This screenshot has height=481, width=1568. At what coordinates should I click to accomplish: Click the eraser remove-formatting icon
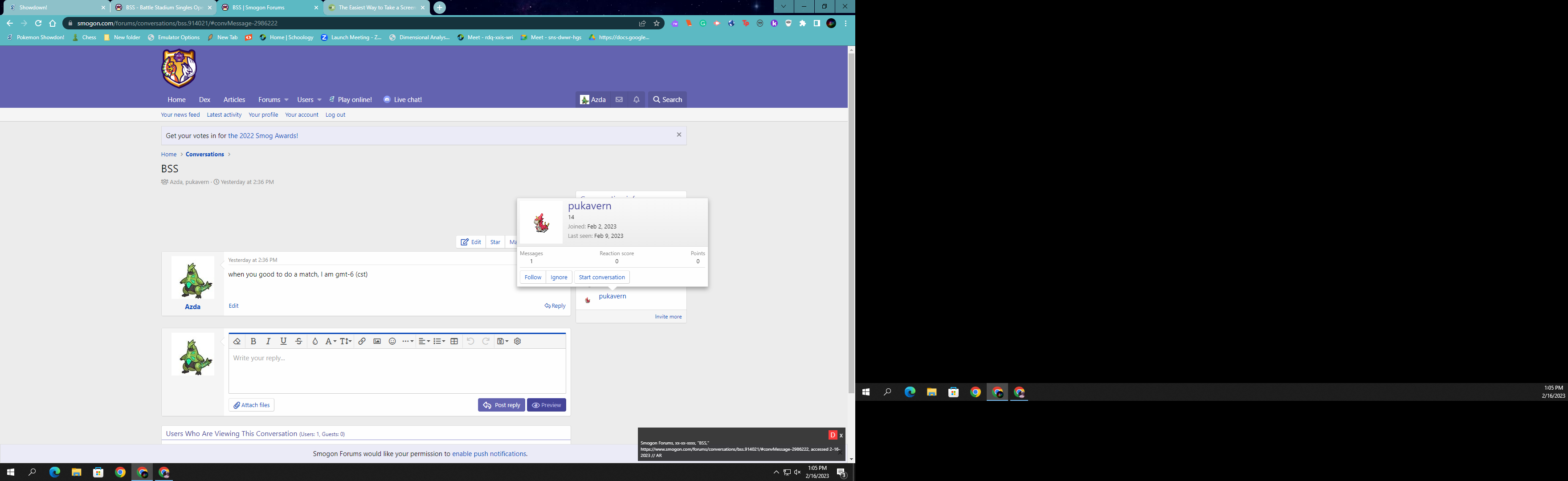coord(237,342)
